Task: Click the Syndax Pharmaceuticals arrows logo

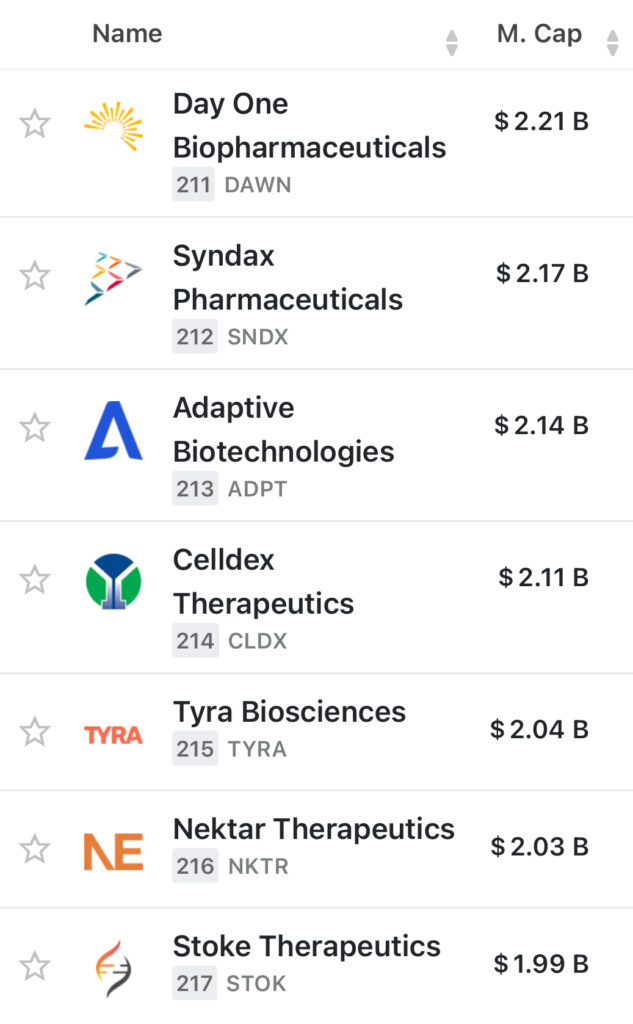Action: pyautogui.click(x=113, y=278)
